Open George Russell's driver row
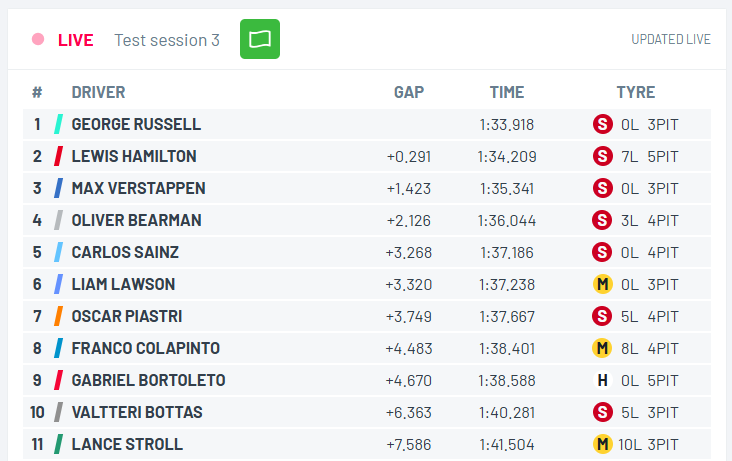The width and height of the screenshot is (732, 461). pos(136,124)
